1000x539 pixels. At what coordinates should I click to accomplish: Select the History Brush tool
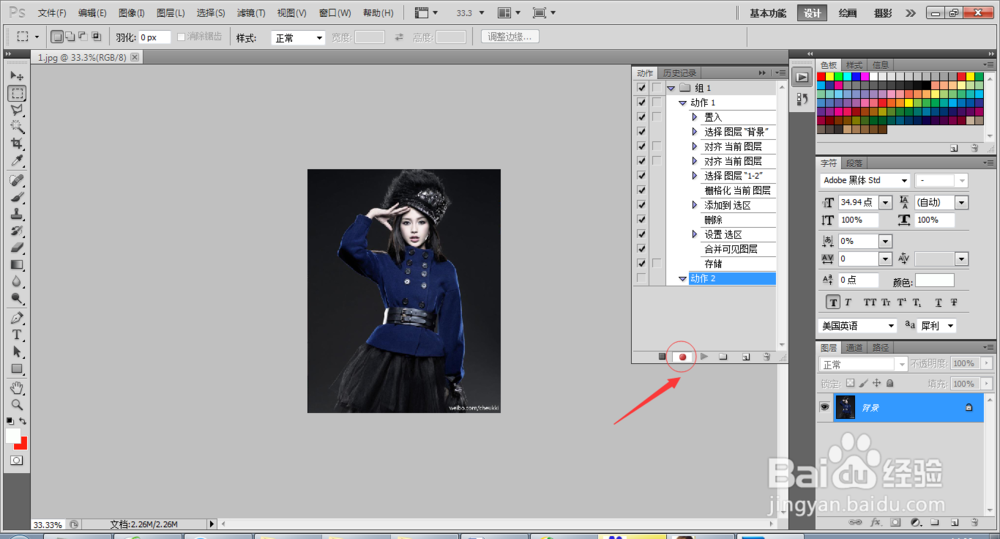[x=17, y=231]
